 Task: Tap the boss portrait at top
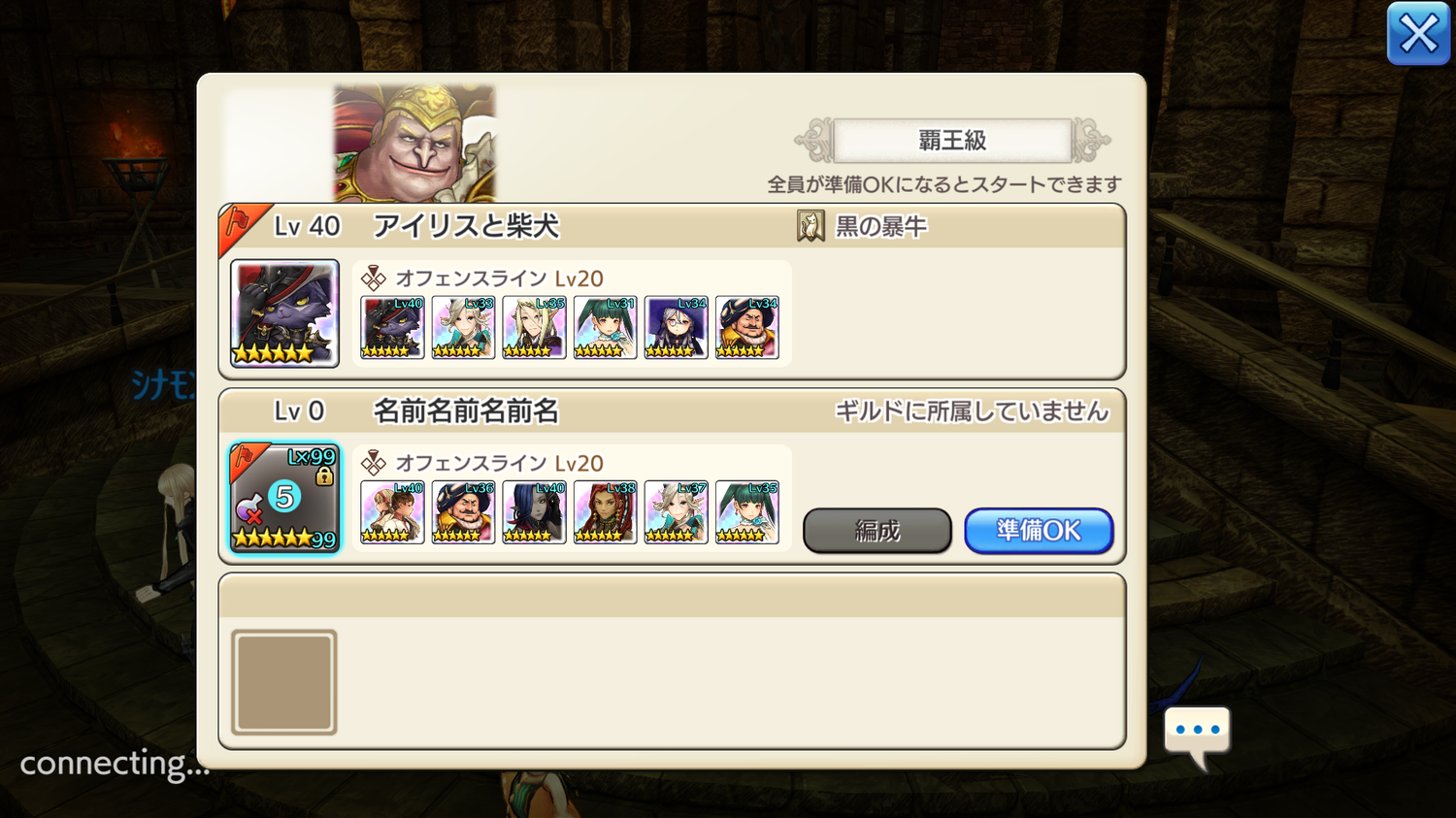(x=414, y=144)
